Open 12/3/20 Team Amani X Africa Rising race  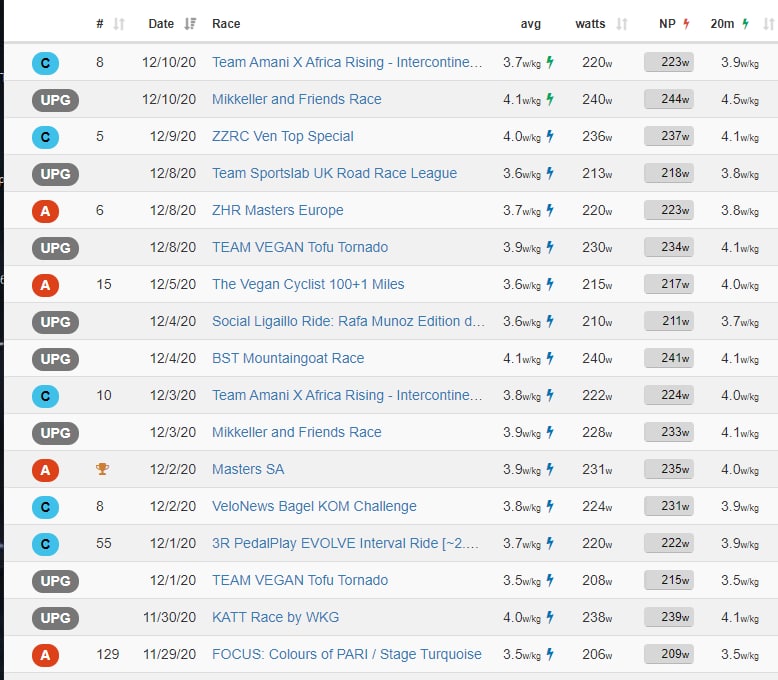pyautogui.click(x=347, y=395)
